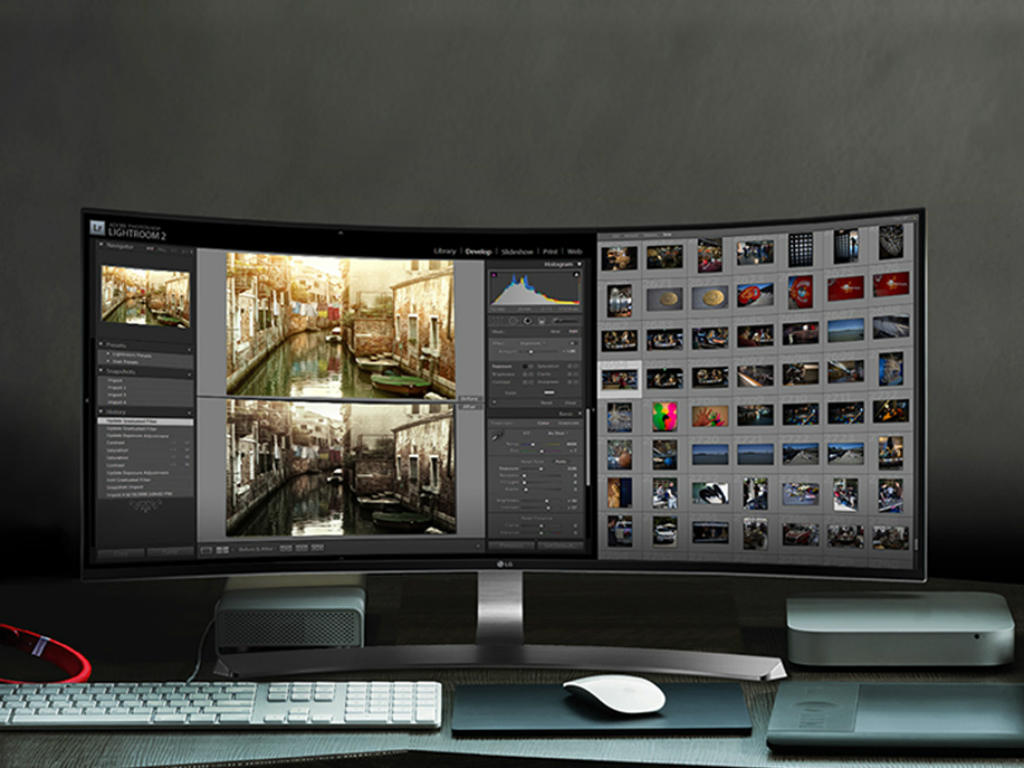Open the Print module
This screenshot has height=768, width=1024.
pyautogui.click(x=550, y=251)
